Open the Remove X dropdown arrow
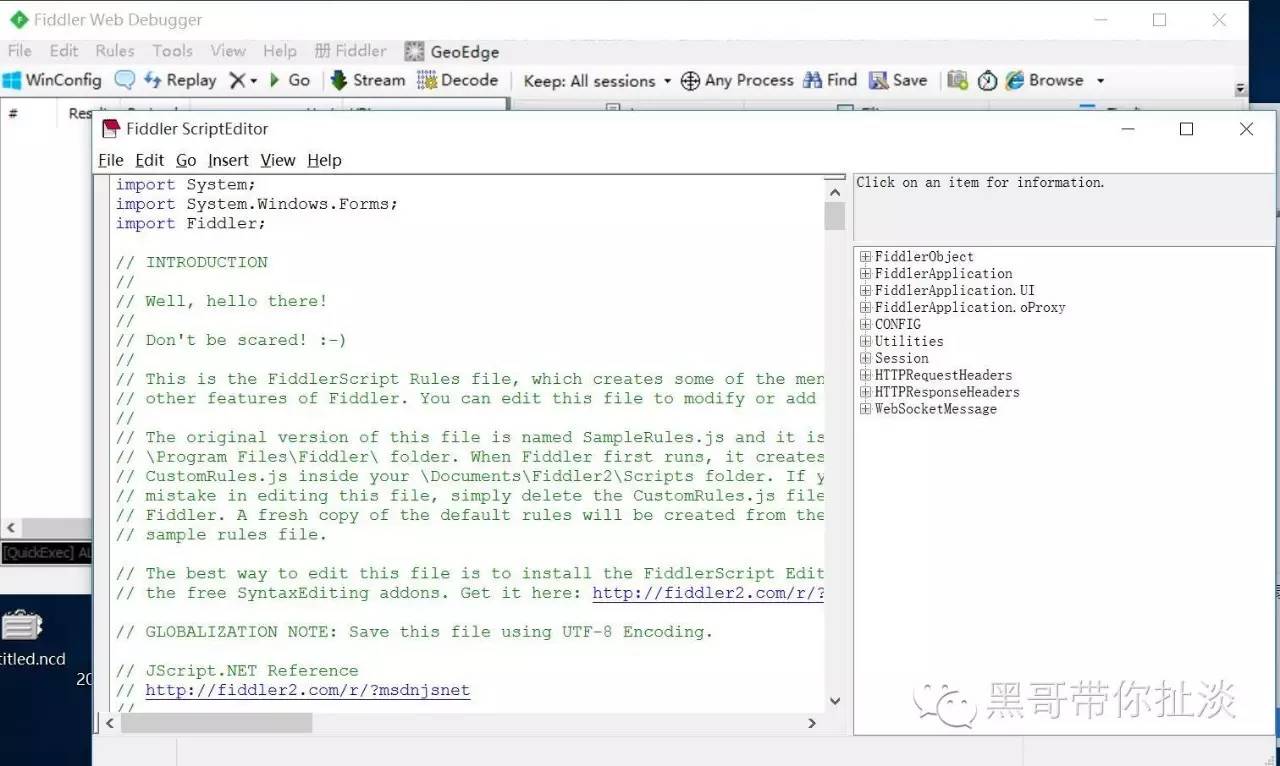 point(254,81)
